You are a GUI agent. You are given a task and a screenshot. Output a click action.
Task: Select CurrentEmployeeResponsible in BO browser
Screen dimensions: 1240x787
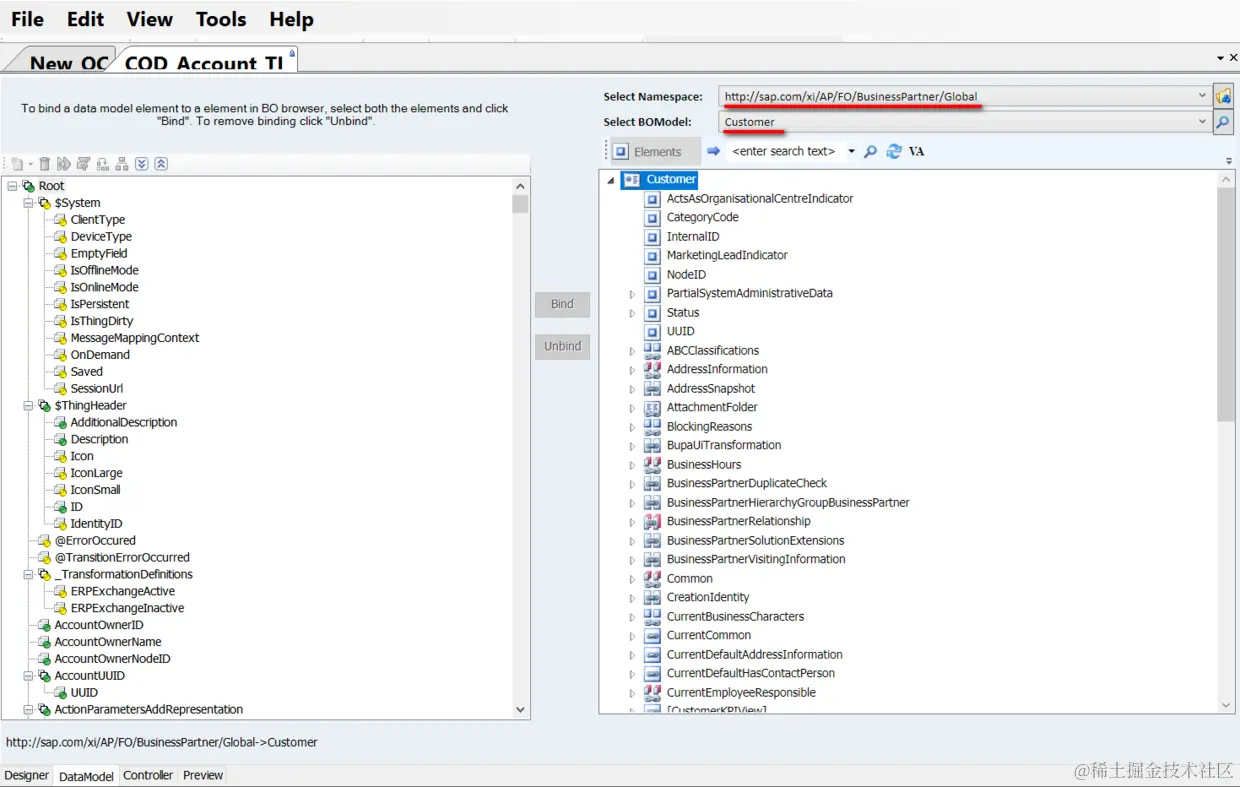click(741, 692)
